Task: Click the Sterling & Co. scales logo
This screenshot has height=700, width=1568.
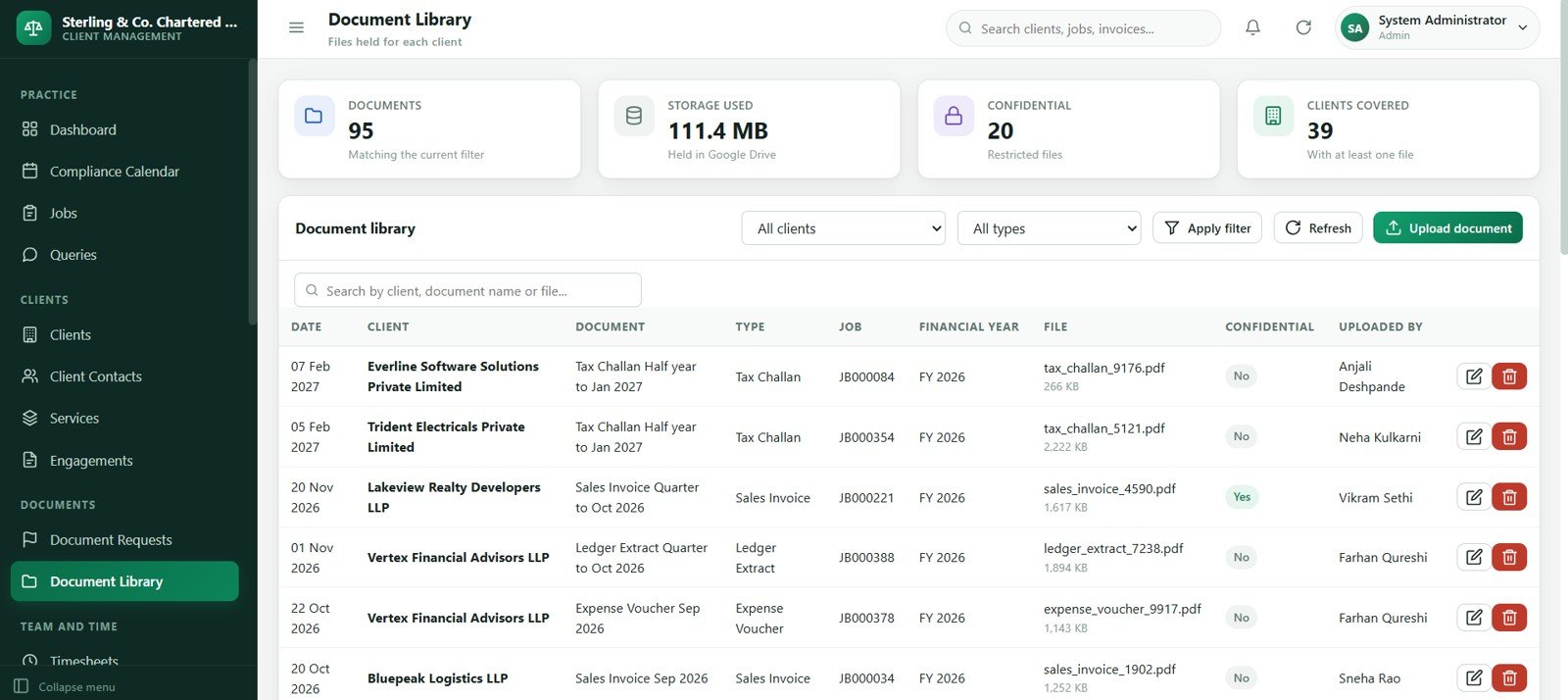Action: click(x=33, y=27)
